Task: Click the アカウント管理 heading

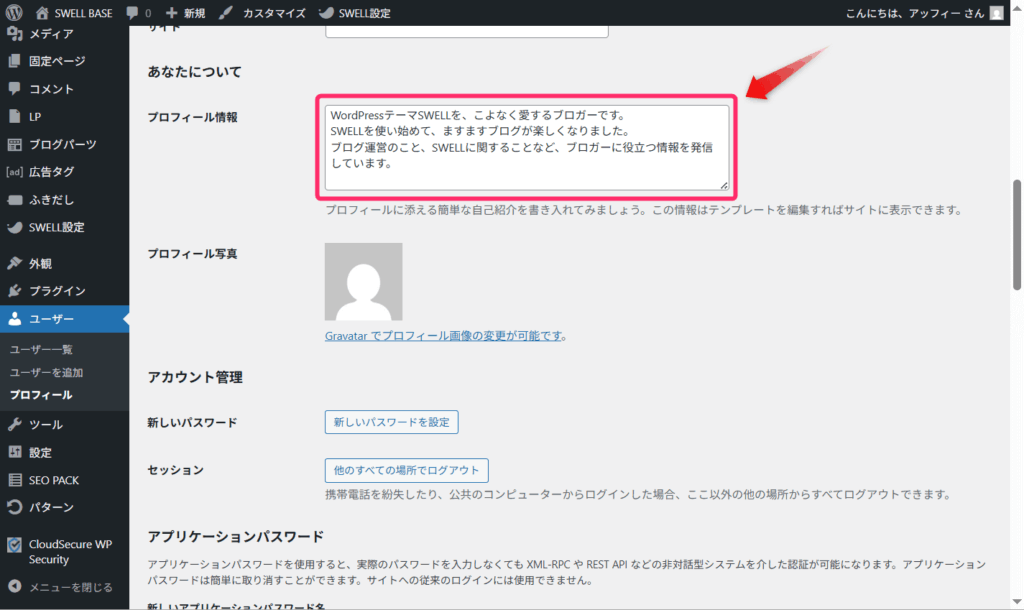Action: (195, 377)
